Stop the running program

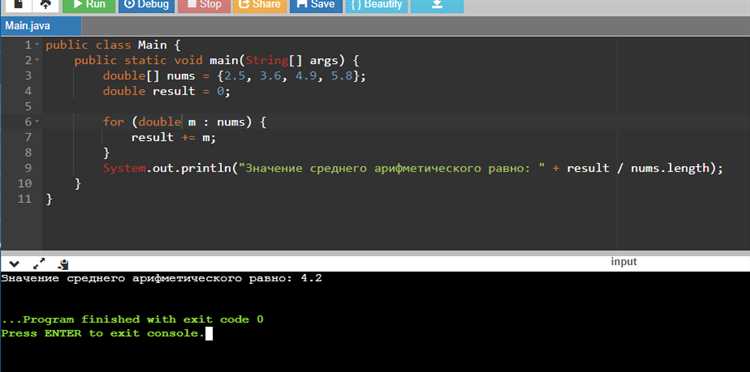point(204,5)
